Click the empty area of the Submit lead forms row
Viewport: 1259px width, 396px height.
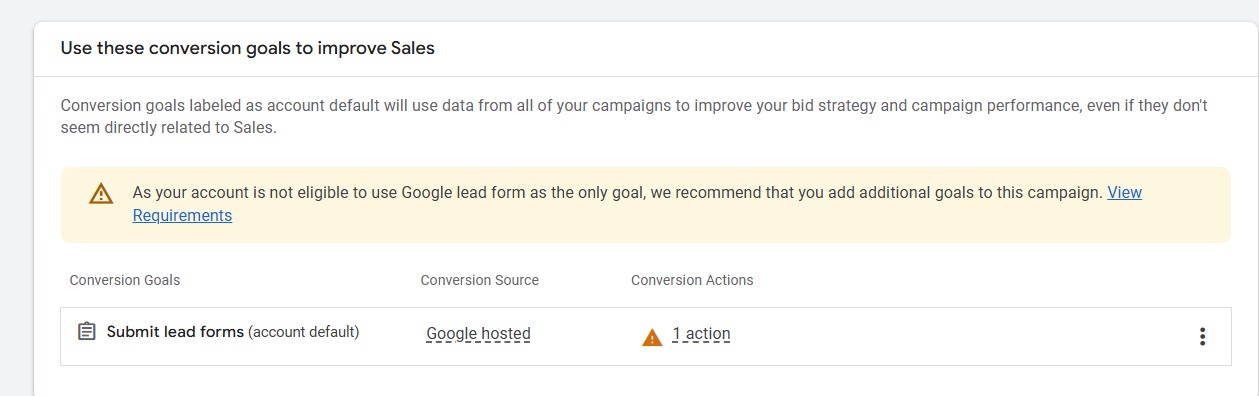[960, 337]
